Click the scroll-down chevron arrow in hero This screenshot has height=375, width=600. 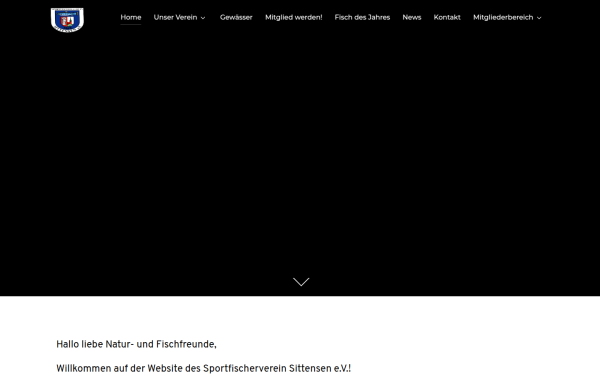point(301,282)
